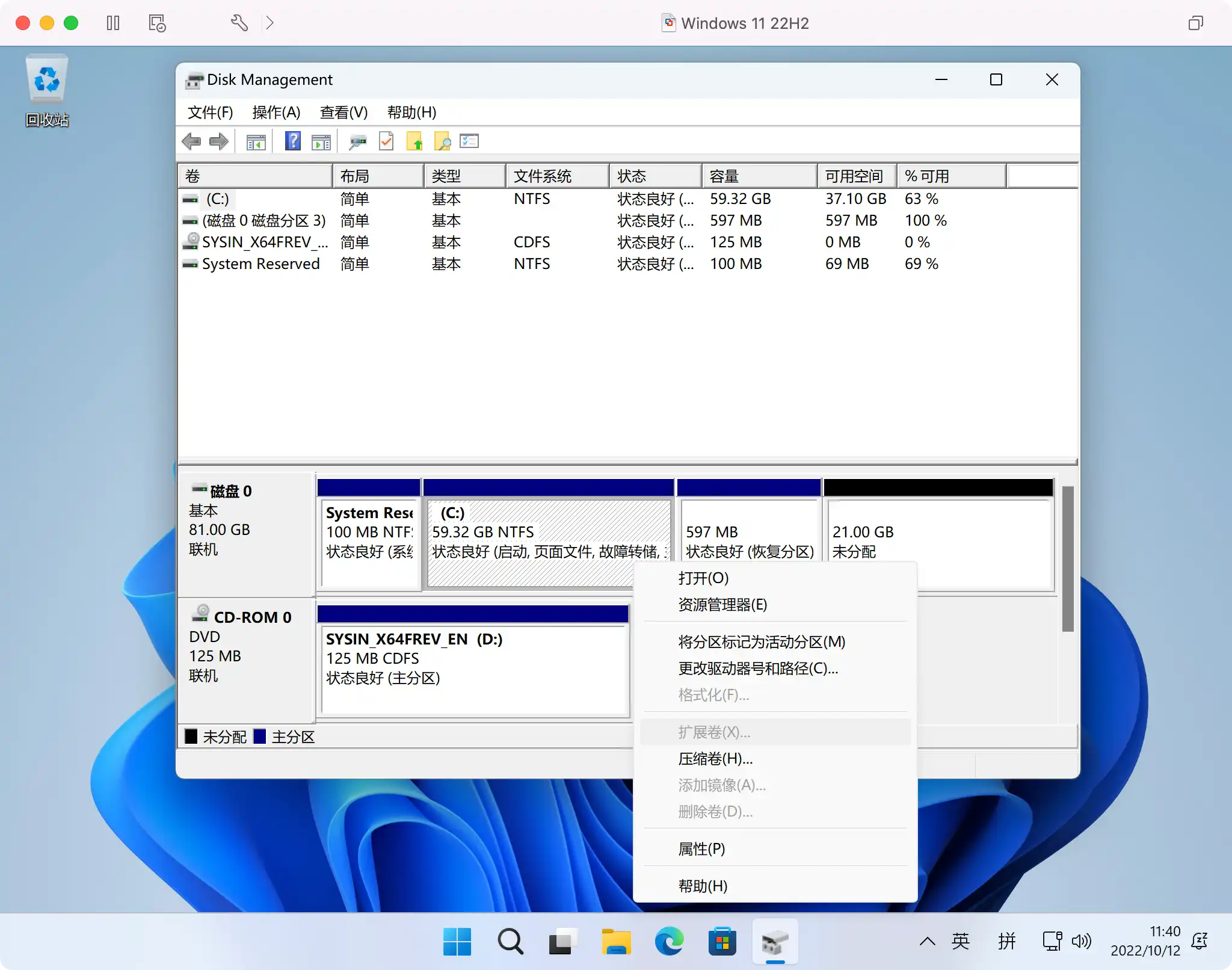Click the blue Help question mark icon
Image resolution: width=1232 pixels, height=970 pixels.
(292, 141)
